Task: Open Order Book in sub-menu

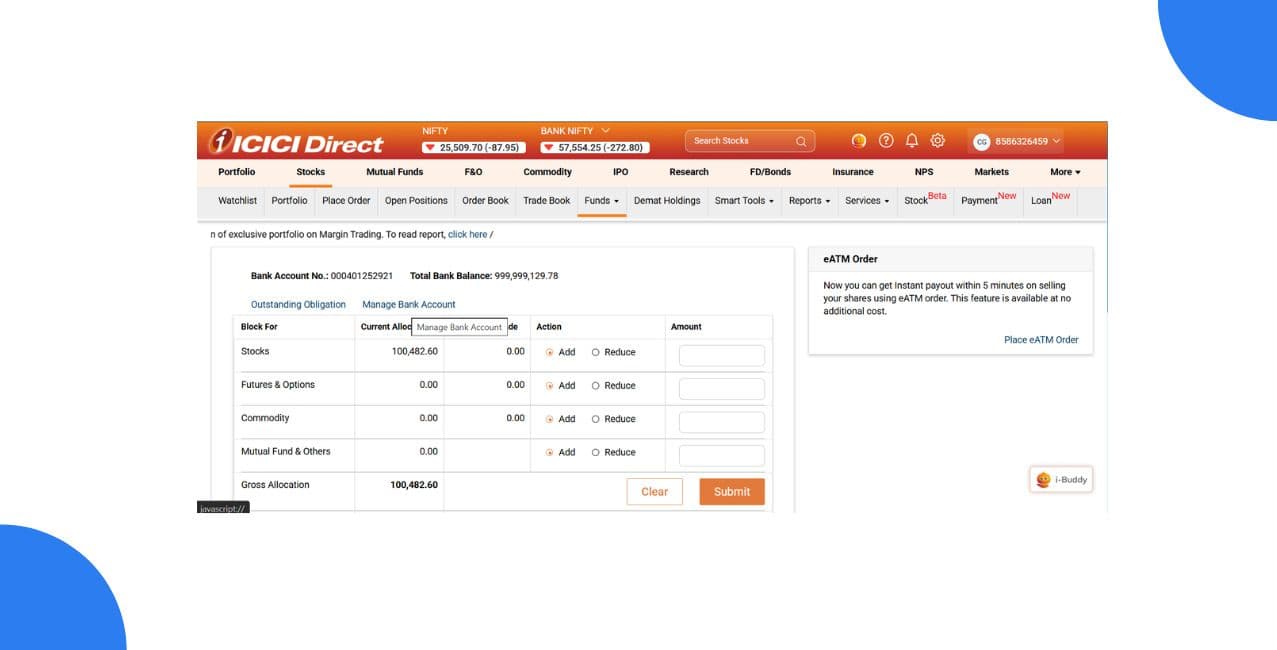Action: tap(485, 201)
